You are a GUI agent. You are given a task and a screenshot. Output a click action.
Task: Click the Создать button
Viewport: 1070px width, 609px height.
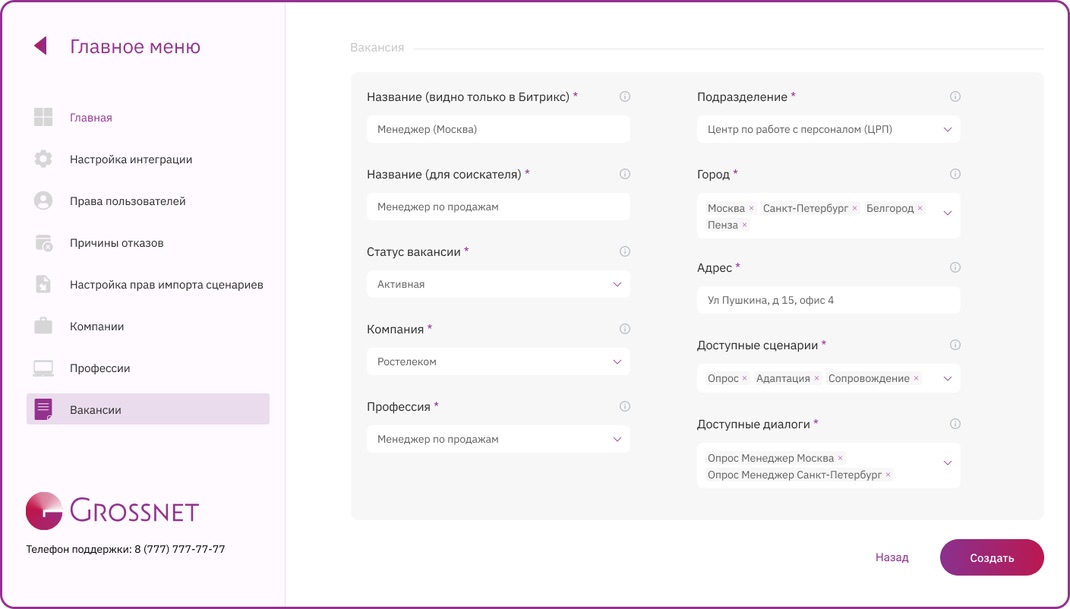992,558
